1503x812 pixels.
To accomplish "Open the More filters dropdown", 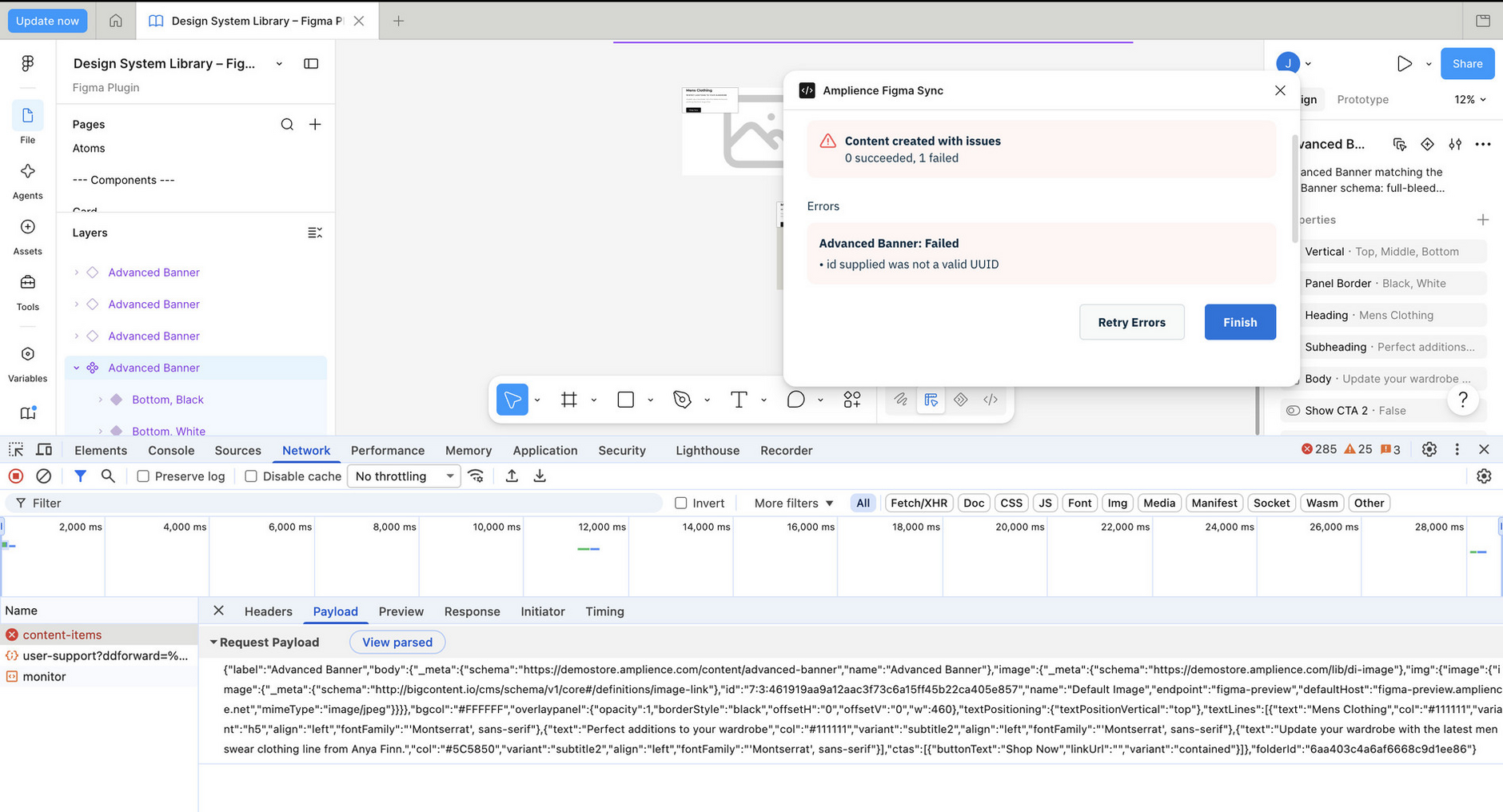I will tap(794, 504).
